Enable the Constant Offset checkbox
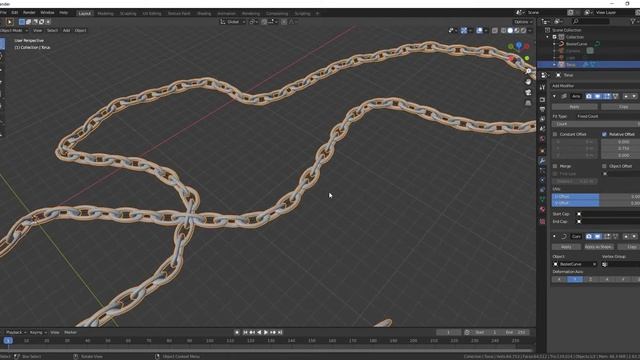The image size is (640, 360). click(x=555, y=134)
